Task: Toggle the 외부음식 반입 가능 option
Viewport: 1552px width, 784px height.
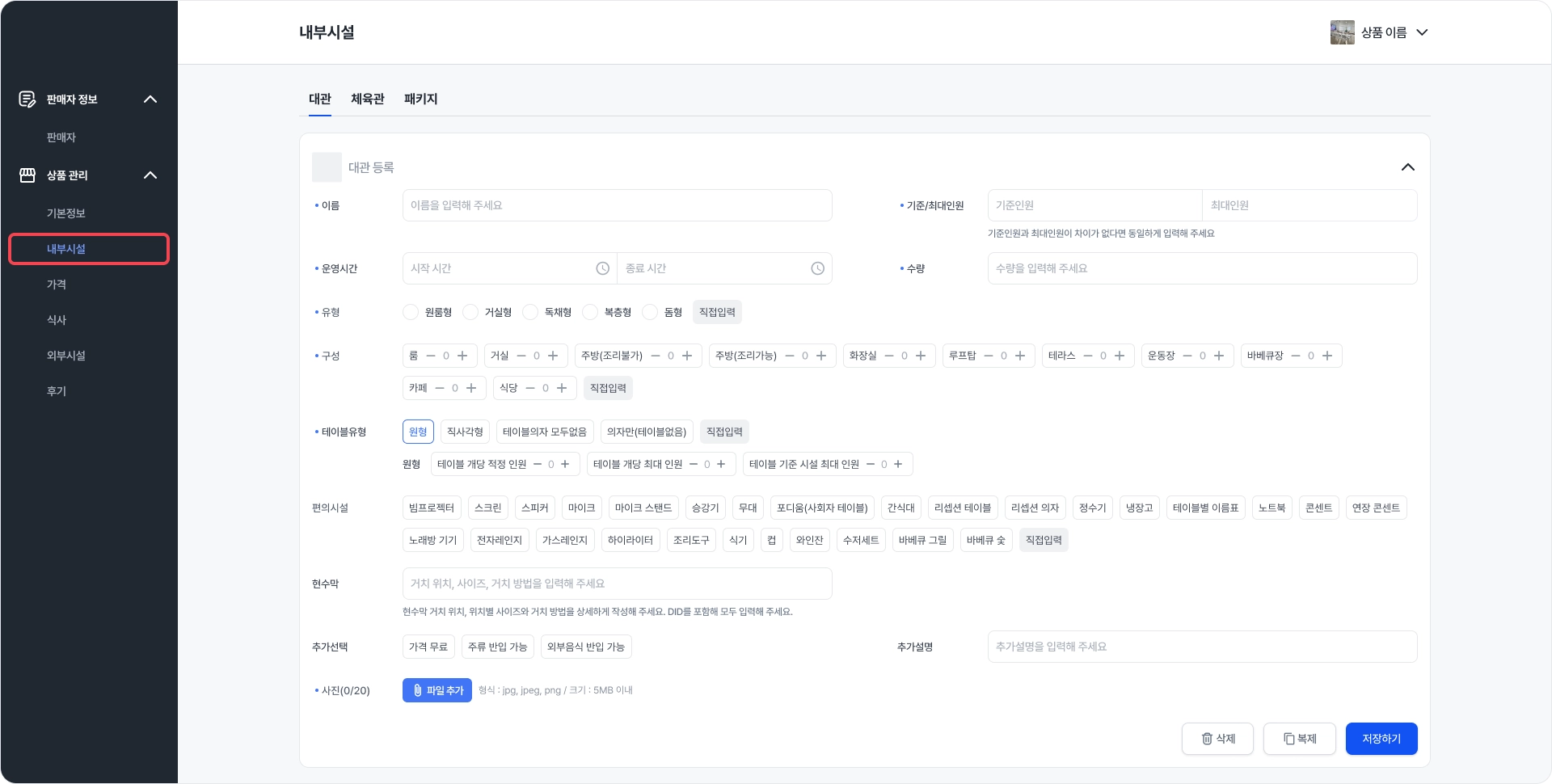Action: (x=586, y=647)
